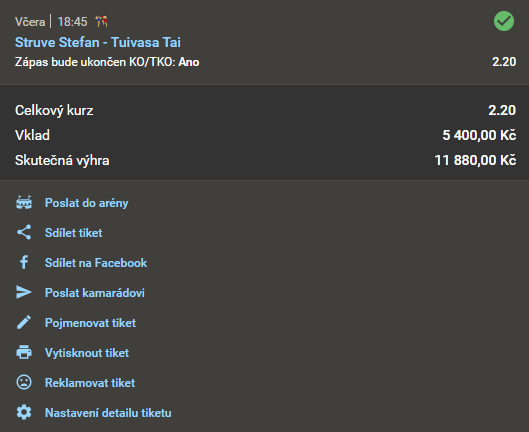This screenshot has height=432, width=529.
Task: Select Pojmenovat tiket
Action: pyautogui.click(x=90, y=323)
